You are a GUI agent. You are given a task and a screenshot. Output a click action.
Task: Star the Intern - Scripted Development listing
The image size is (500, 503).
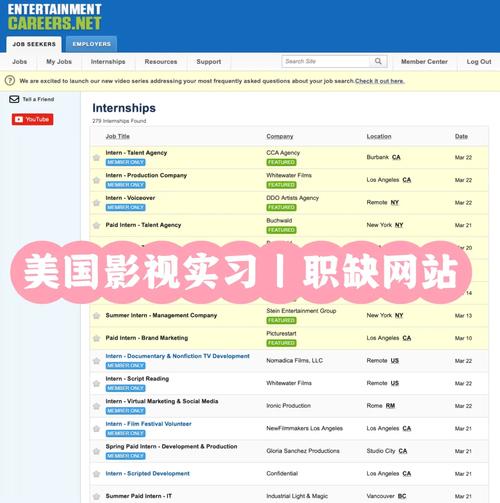[96, 474]
